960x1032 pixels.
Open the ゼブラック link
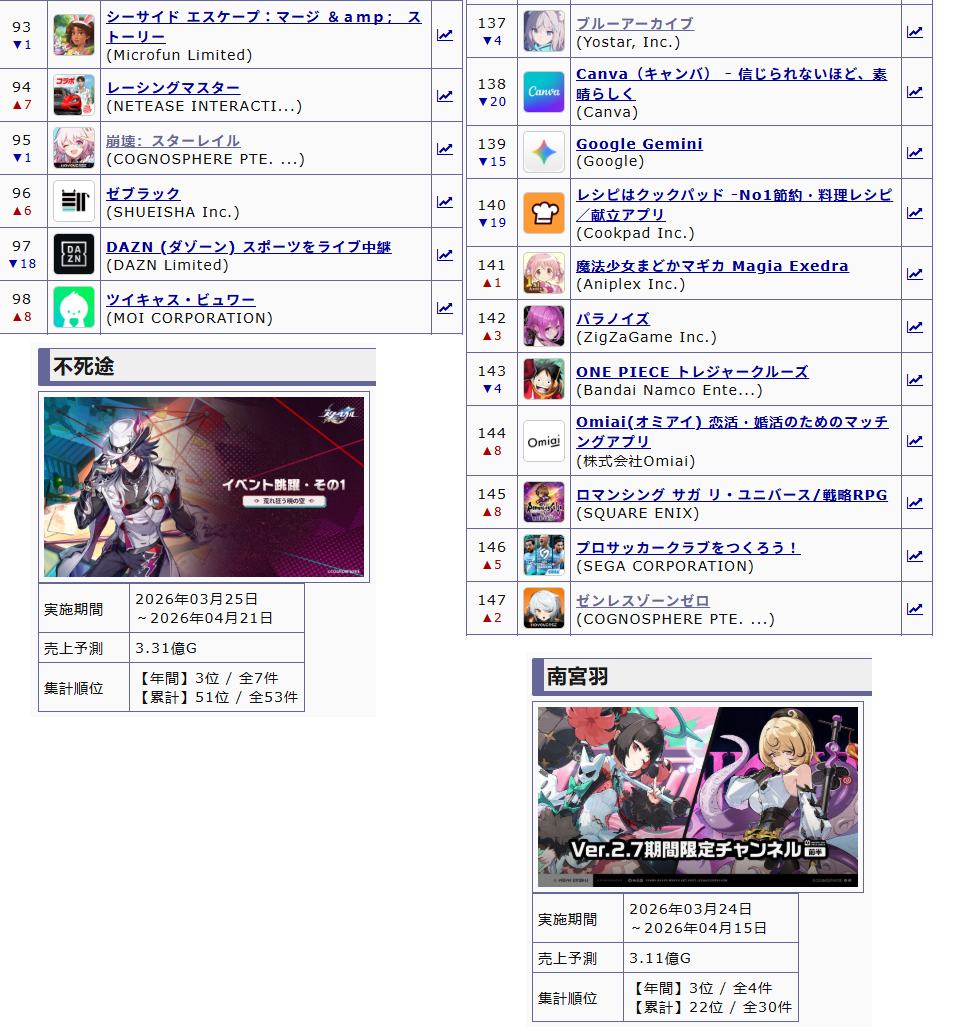pyautogui.click(x=143, y=194)
